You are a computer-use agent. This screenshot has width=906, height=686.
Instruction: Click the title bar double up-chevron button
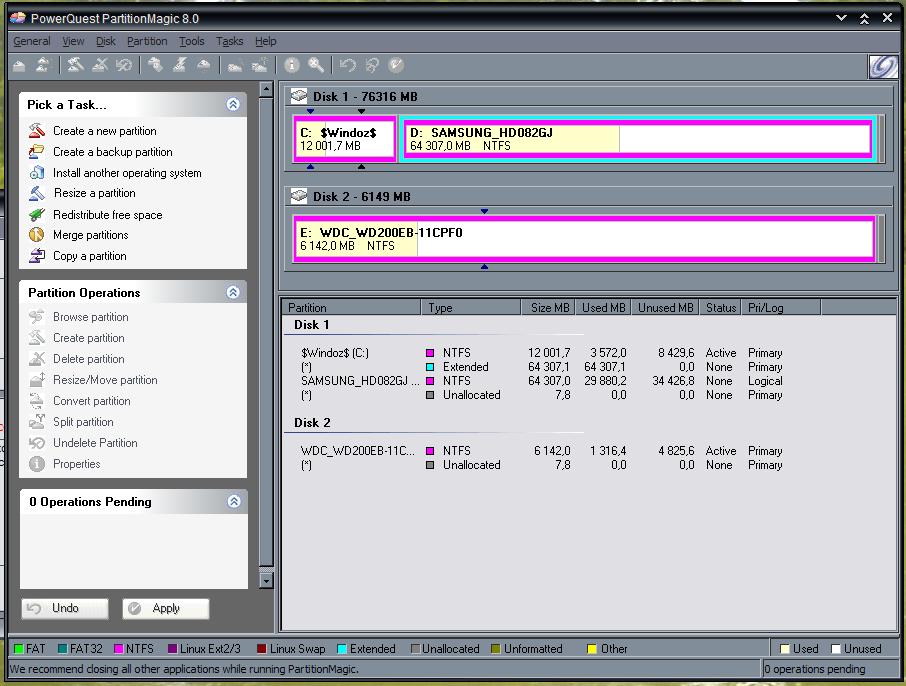click(x=864, y=18)
